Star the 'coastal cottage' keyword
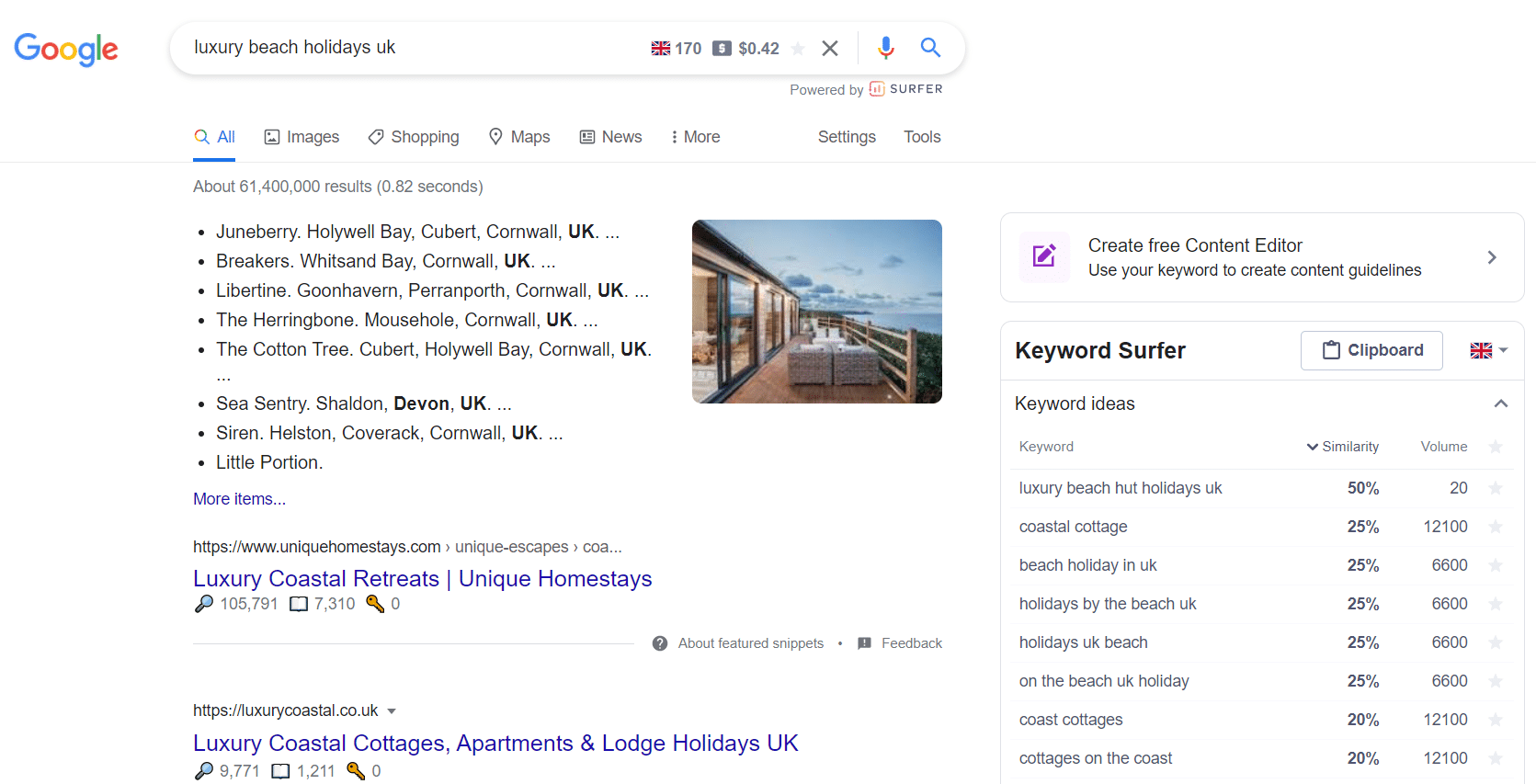 click(x=1496, y=527)
